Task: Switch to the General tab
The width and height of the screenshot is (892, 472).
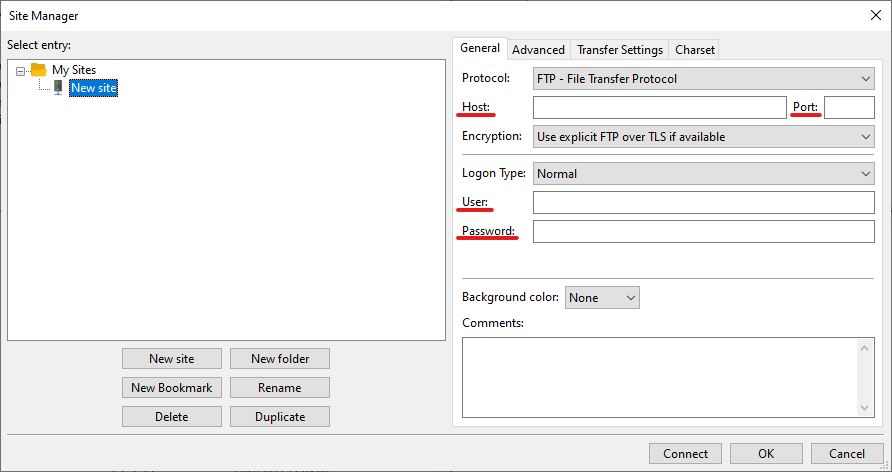Action: click(480, 48)
